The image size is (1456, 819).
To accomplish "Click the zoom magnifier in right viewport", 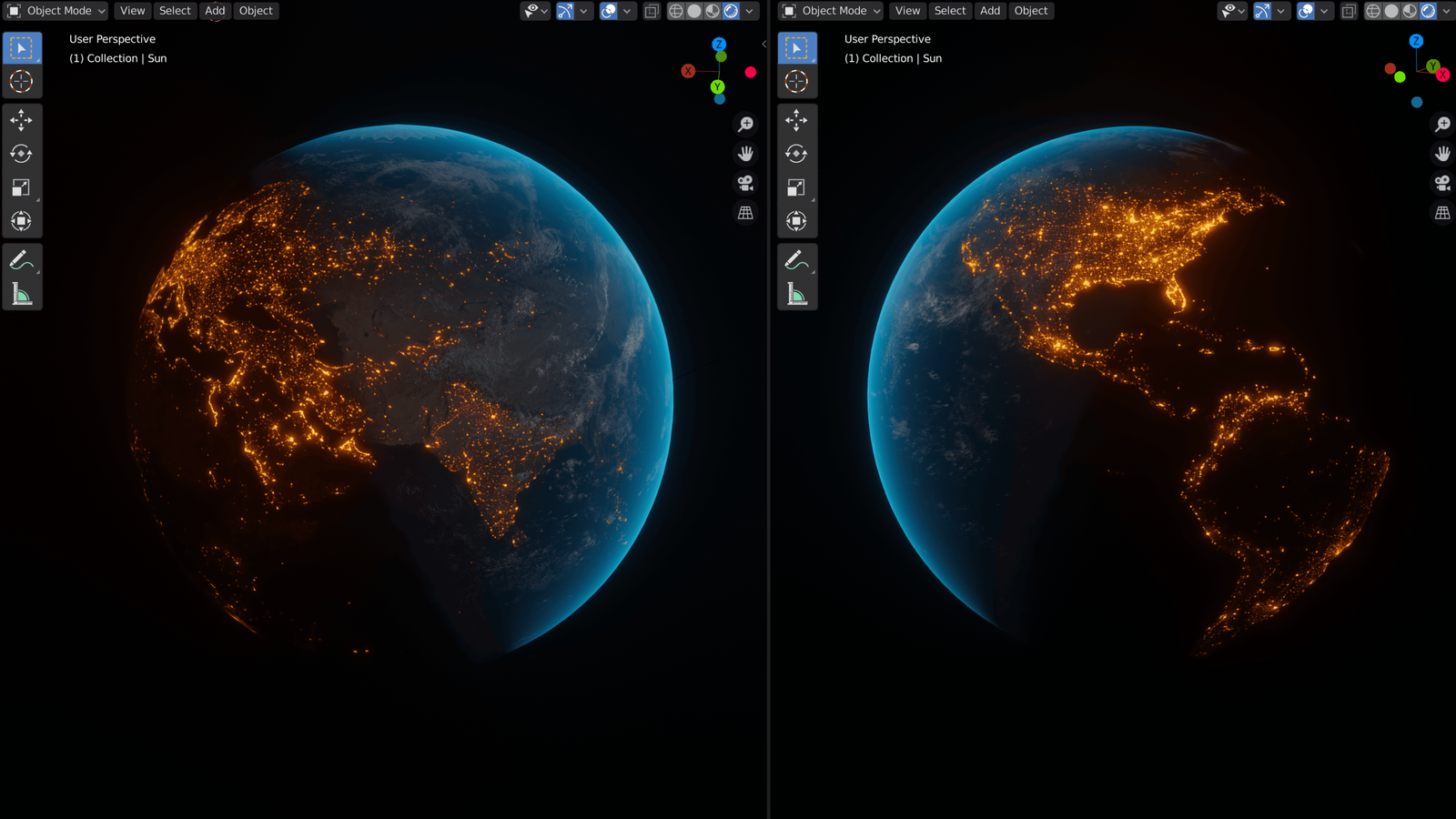I will point(1442,124).
